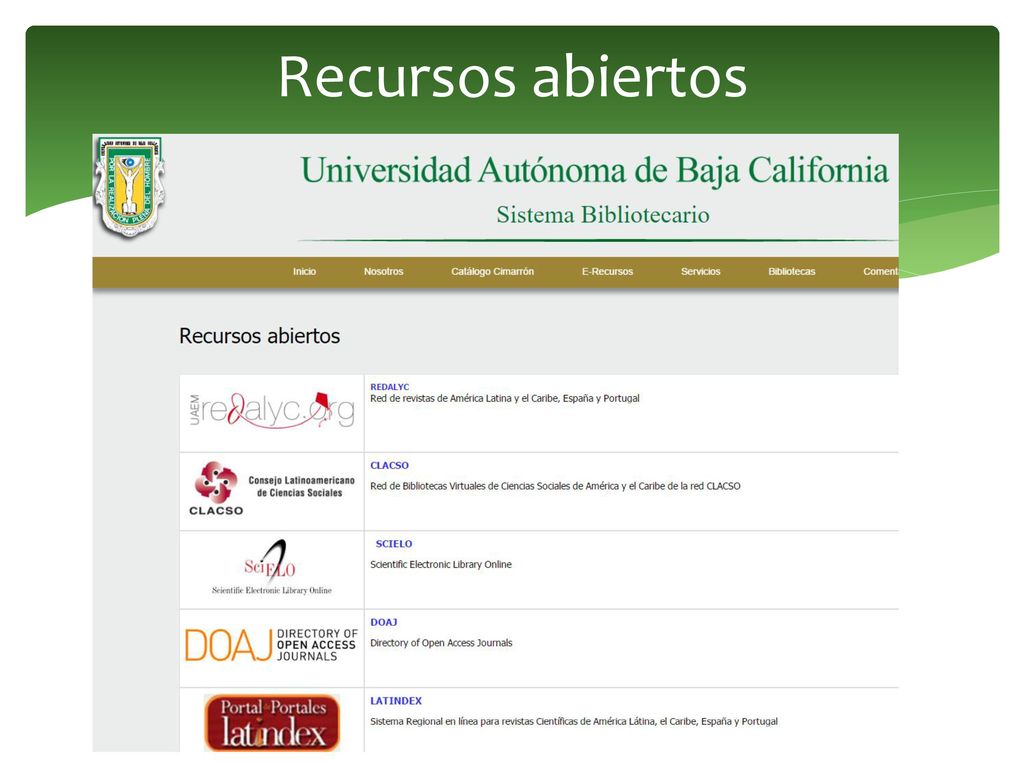Click the Sistema Bibliotecario subtitle
1024x768 pixels.
pos(603,215)
